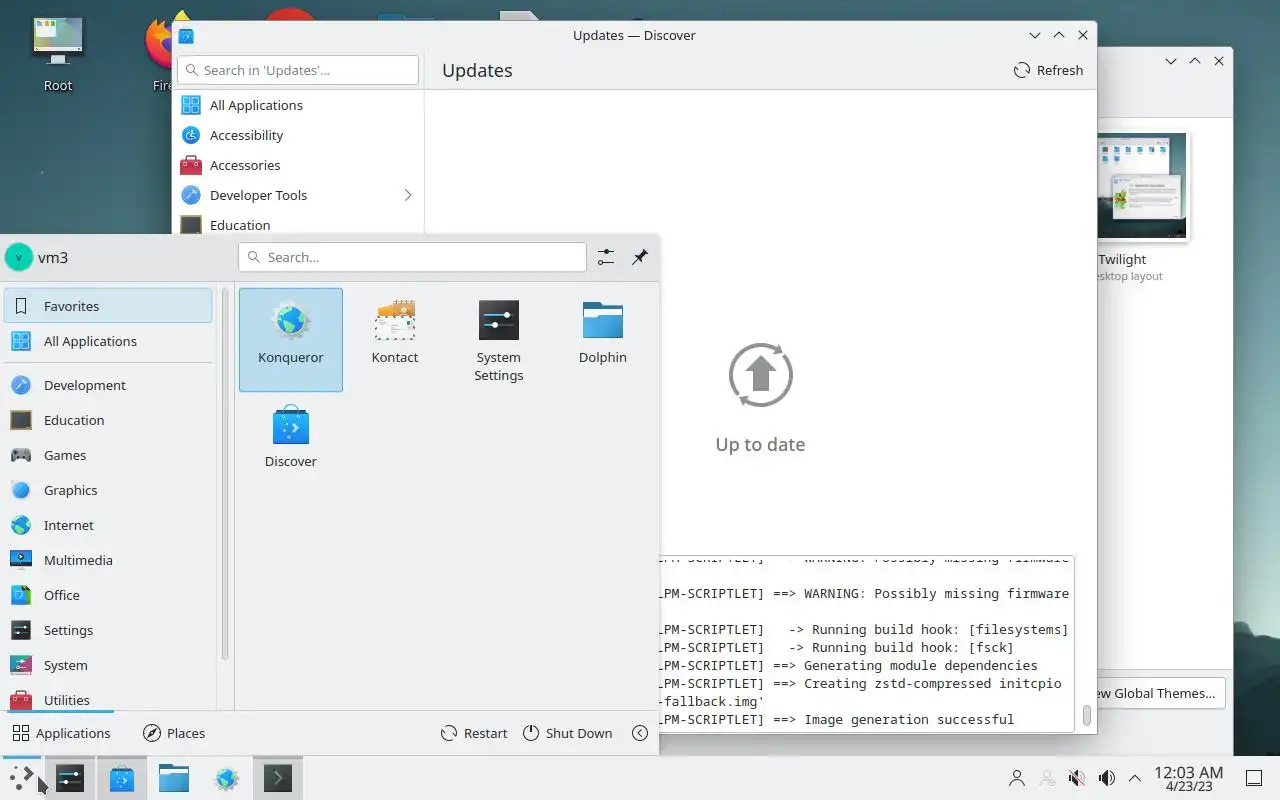Click the user switcher tray icon
The height and width of the screenshot is (800, 1280).
(x=1017, y=778)
